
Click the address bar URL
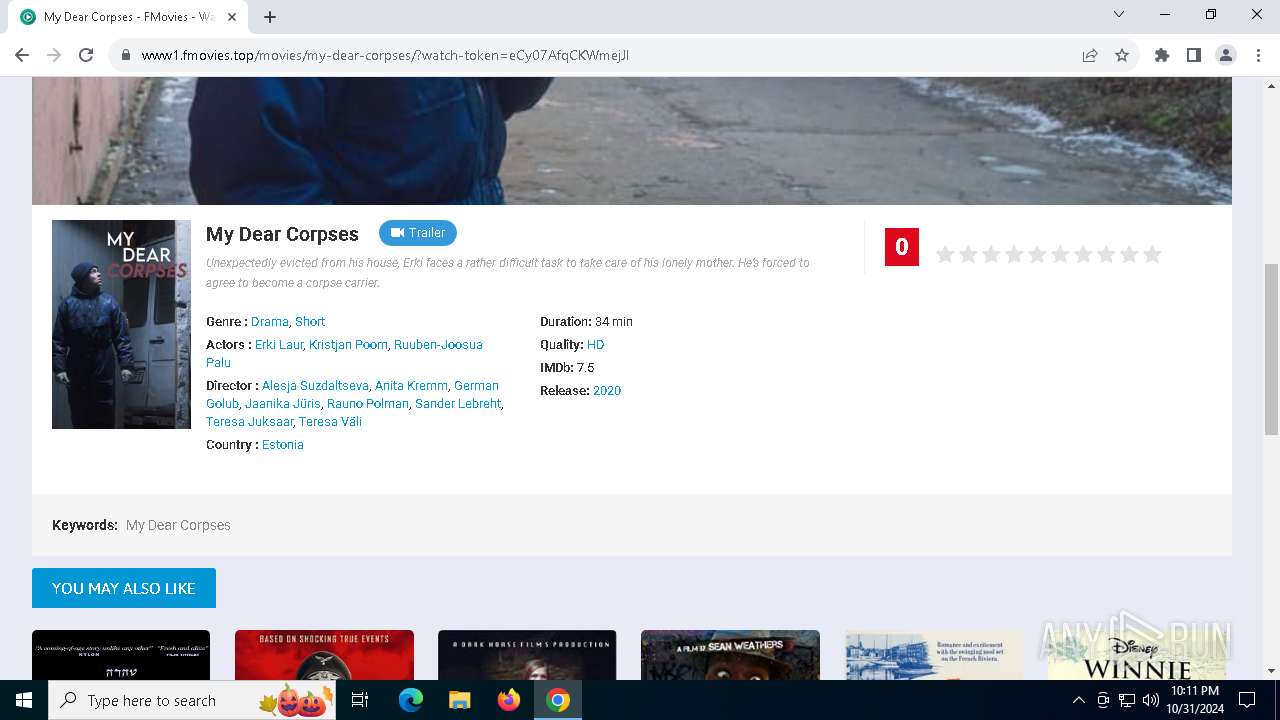(x=385, y=55)
